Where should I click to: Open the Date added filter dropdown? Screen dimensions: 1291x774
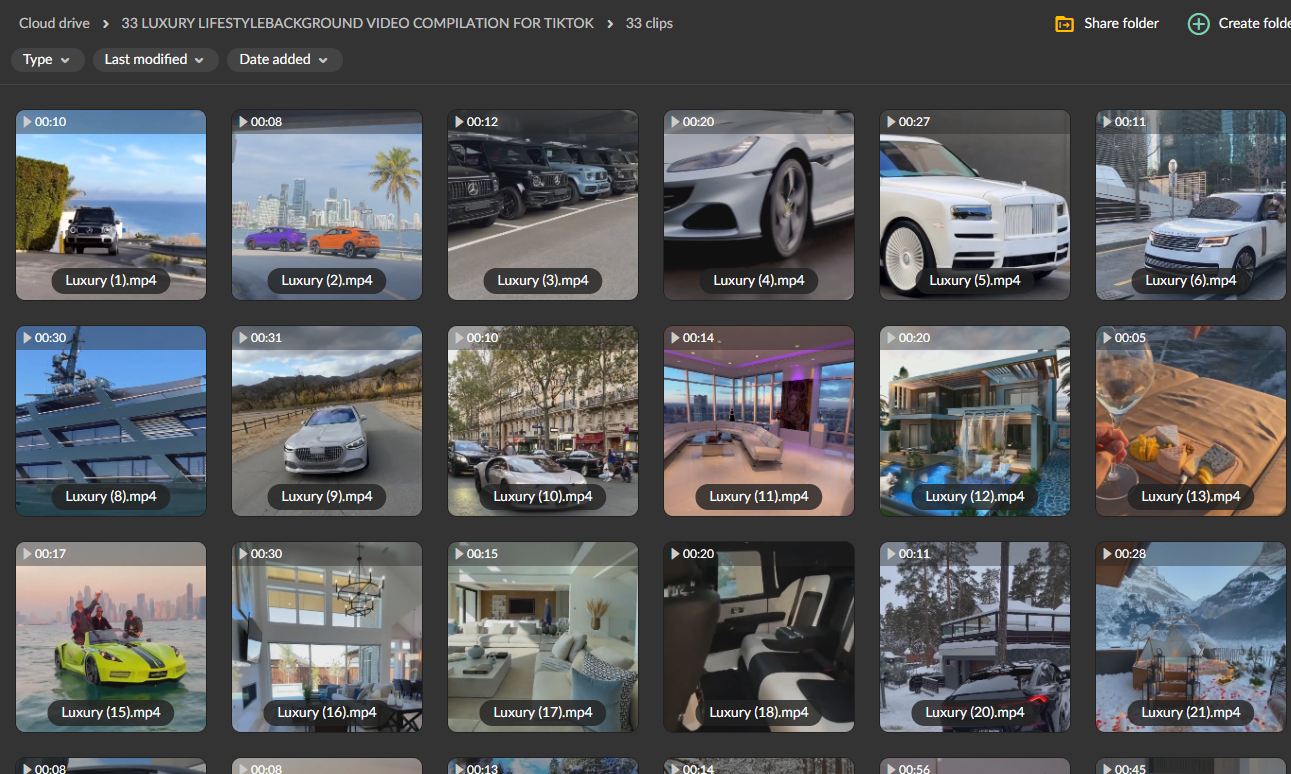coord(284,60)
